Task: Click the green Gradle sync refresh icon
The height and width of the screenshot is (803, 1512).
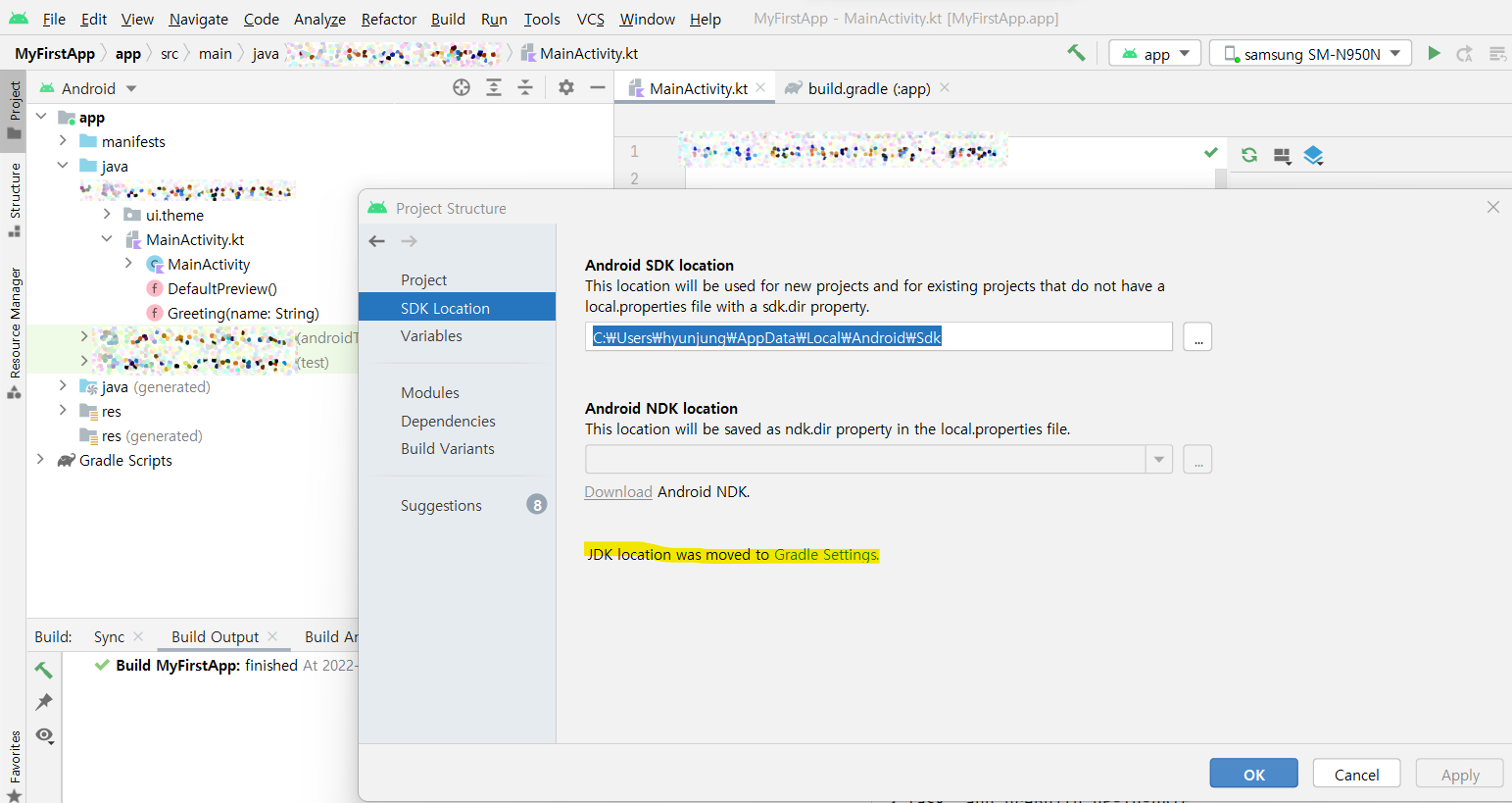Action: (1250, 155)
